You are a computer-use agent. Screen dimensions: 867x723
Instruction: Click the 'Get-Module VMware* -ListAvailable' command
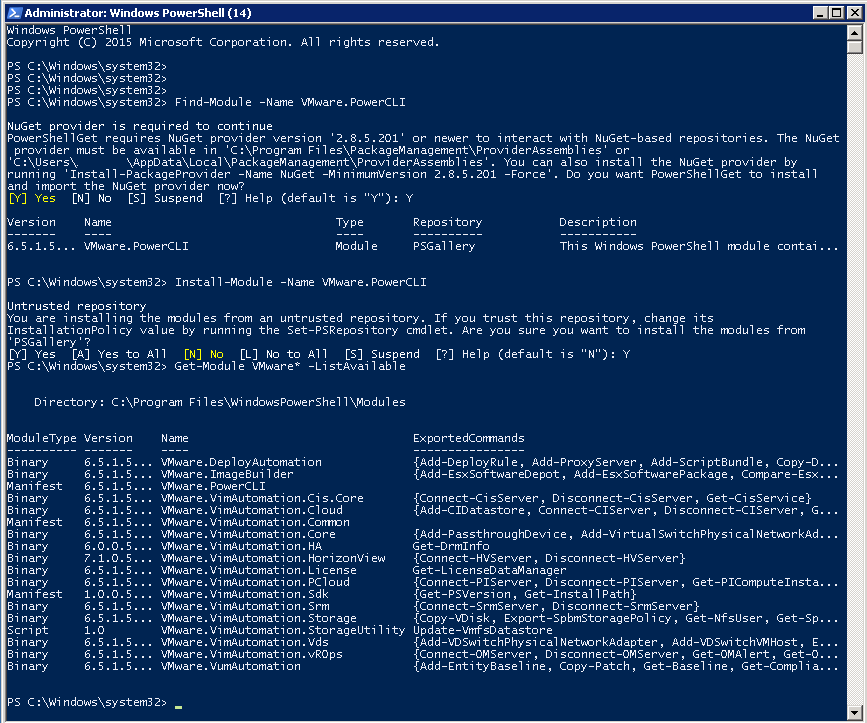pos(290,366)
